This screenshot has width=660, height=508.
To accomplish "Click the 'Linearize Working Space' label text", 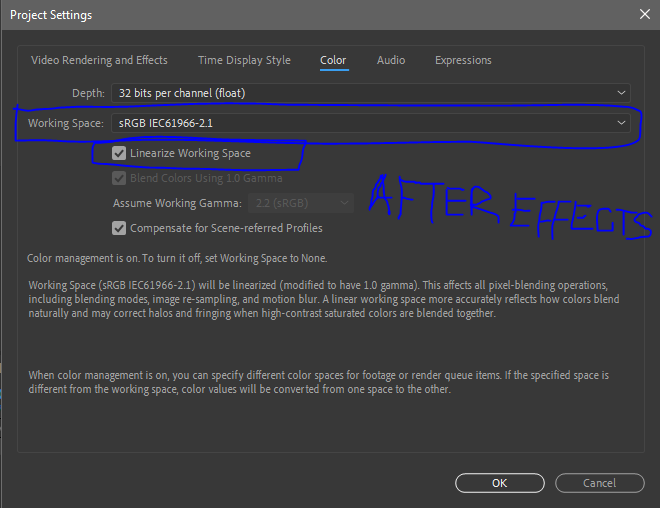I will 190,153.
